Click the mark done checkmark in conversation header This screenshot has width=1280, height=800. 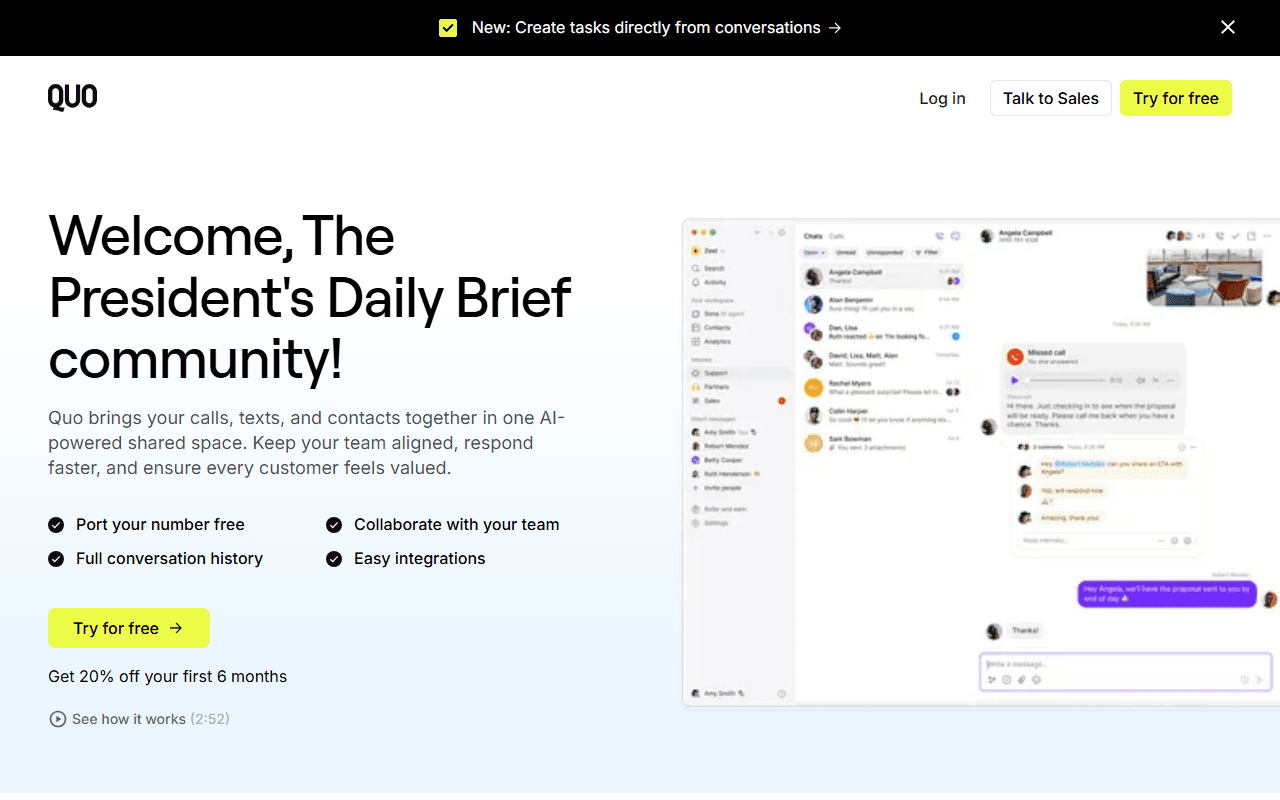pos(1236,236)
